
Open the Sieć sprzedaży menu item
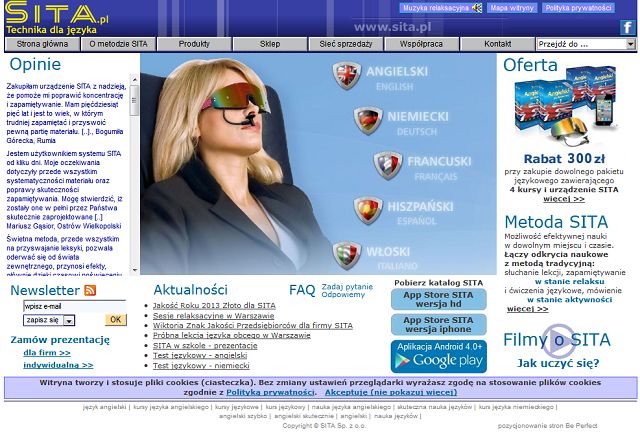[346, 44]
